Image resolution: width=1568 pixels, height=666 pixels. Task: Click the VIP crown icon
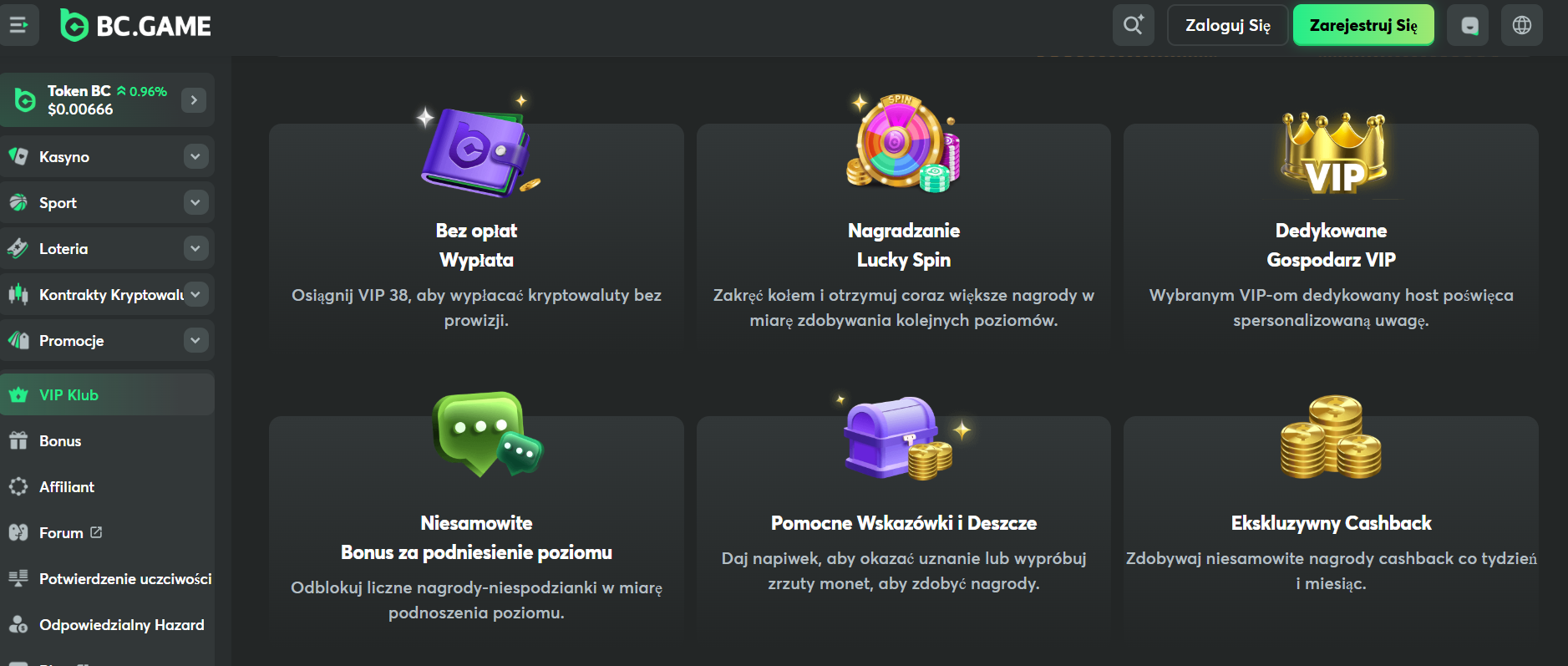pyautogui.click(x=1333, y=154)
